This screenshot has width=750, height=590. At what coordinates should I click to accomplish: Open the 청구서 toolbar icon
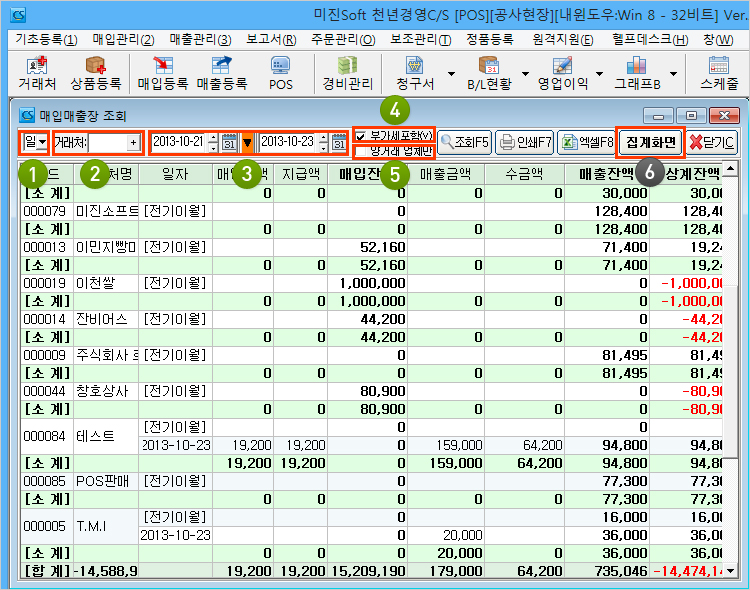click(x=415, y=73)
